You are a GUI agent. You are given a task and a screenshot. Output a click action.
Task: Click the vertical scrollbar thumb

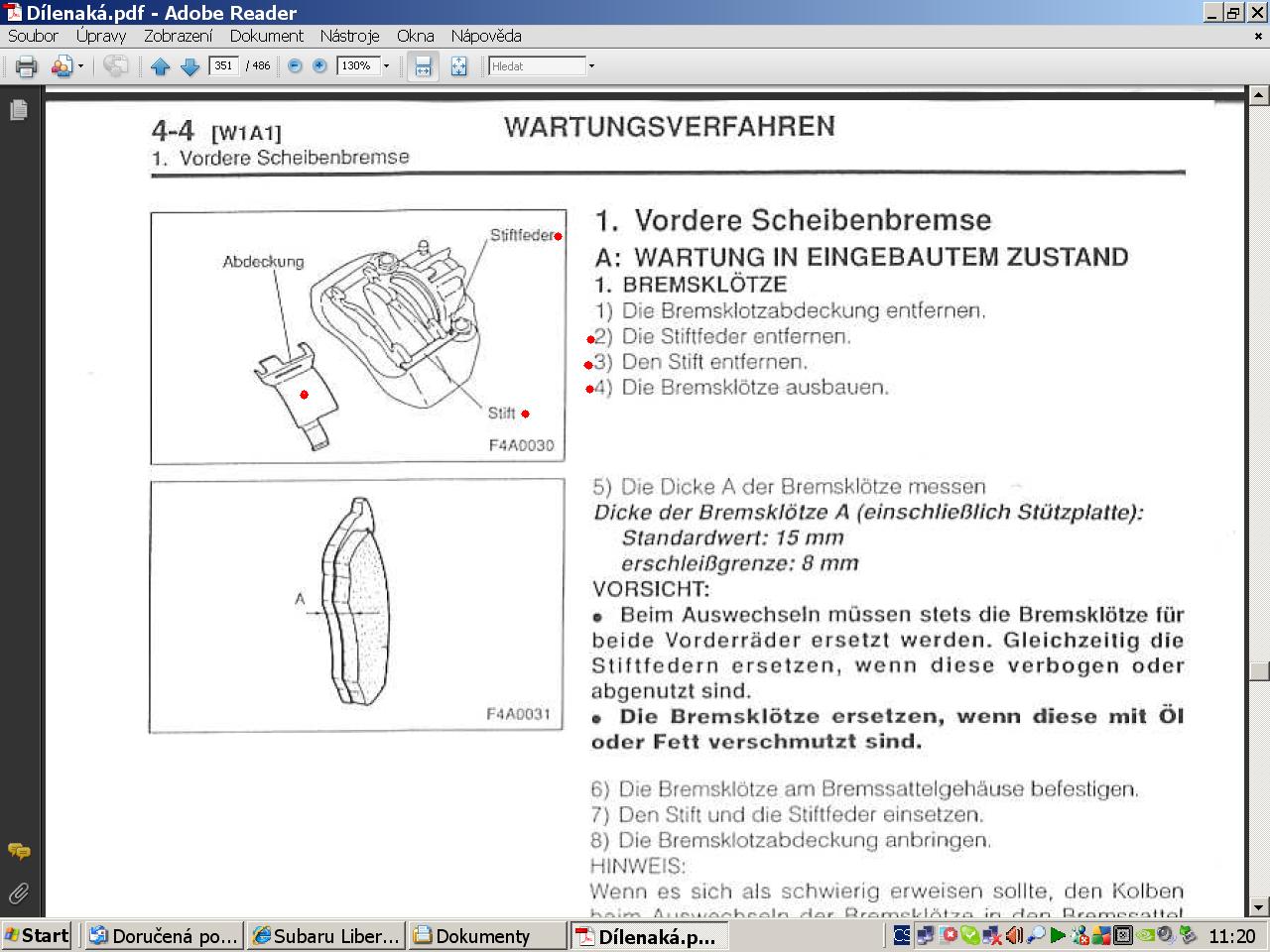[1259, 670]
